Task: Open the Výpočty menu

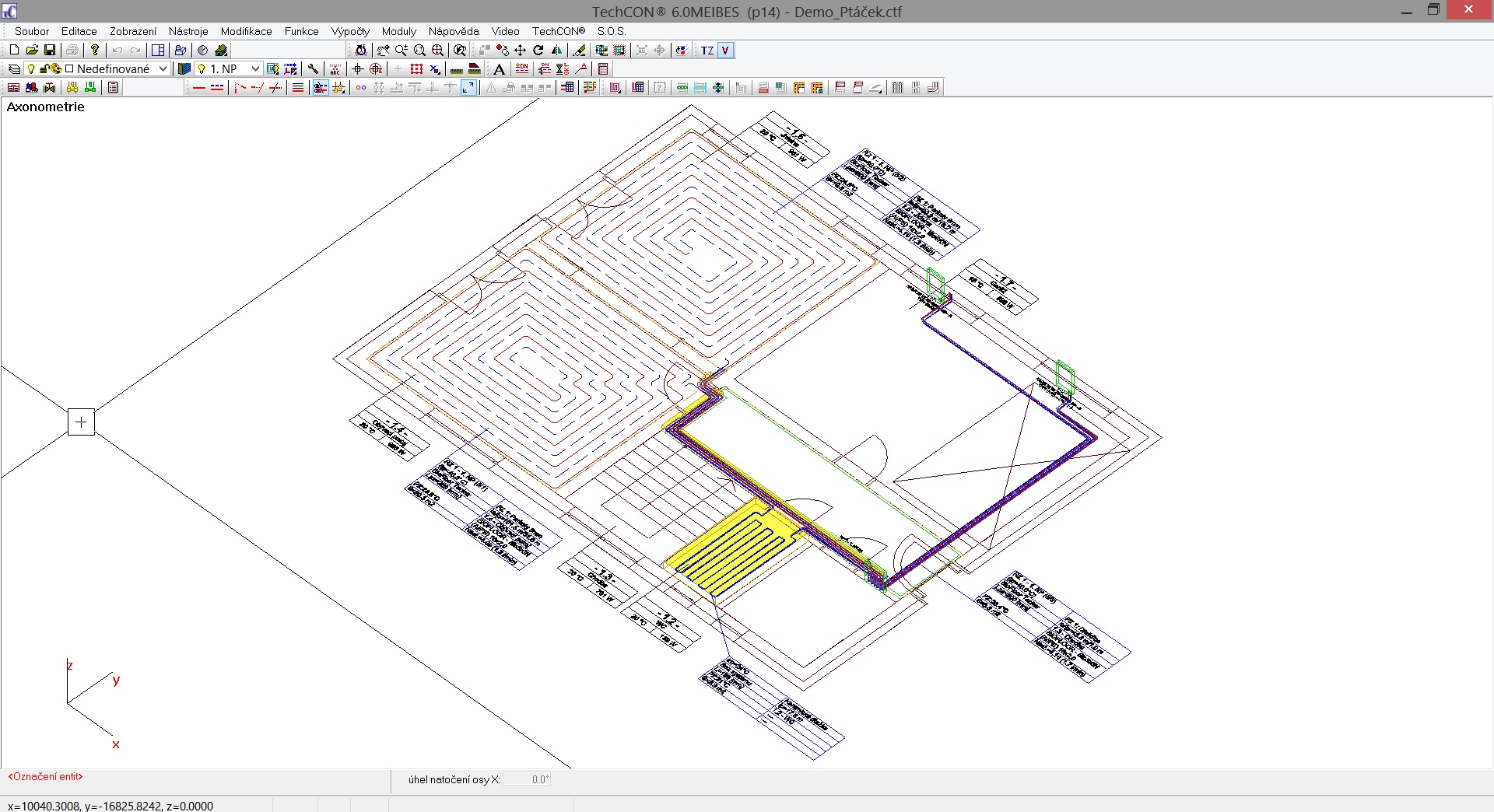Action: tap(350, 31)
